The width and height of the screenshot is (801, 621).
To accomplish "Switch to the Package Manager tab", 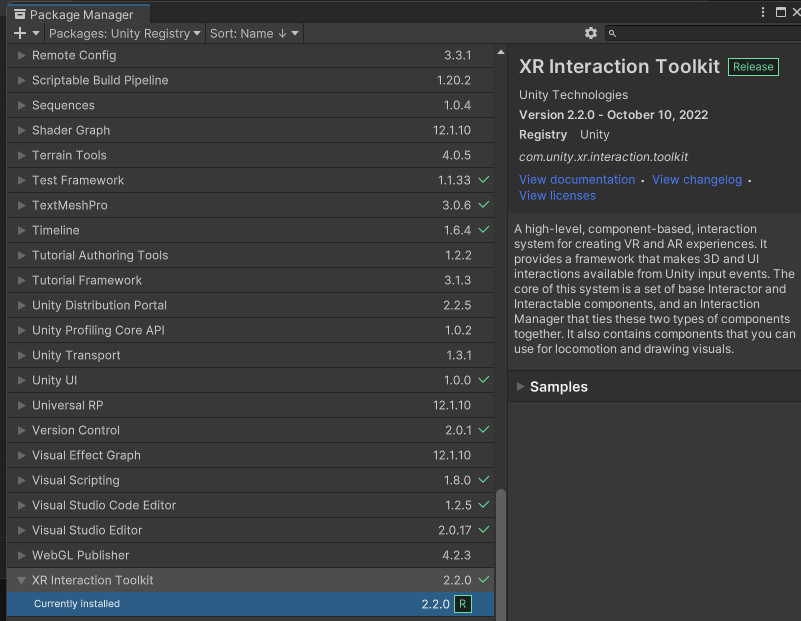I will pos(77,14).
